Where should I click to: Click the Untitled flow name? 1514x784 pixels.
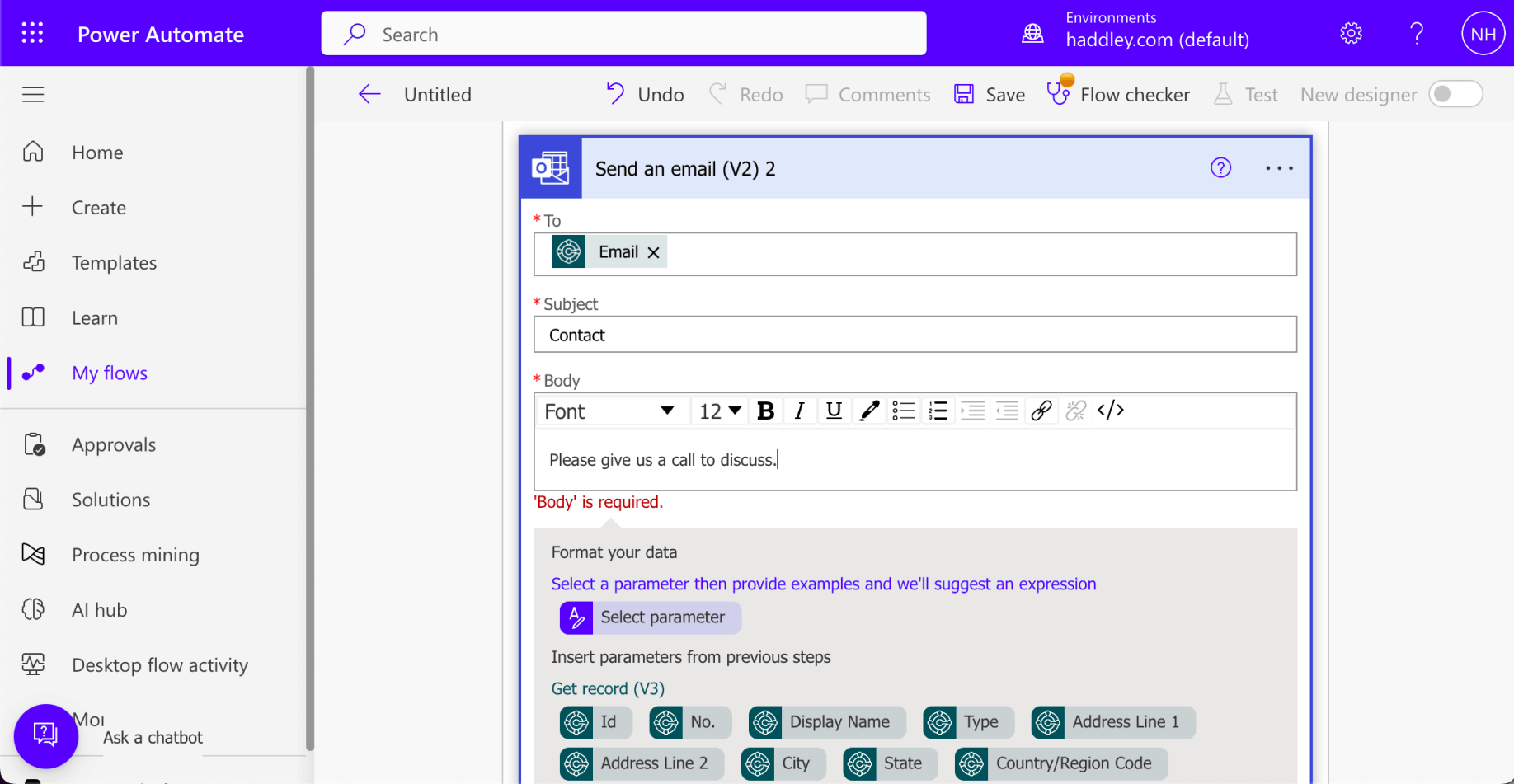pos(438,95)
